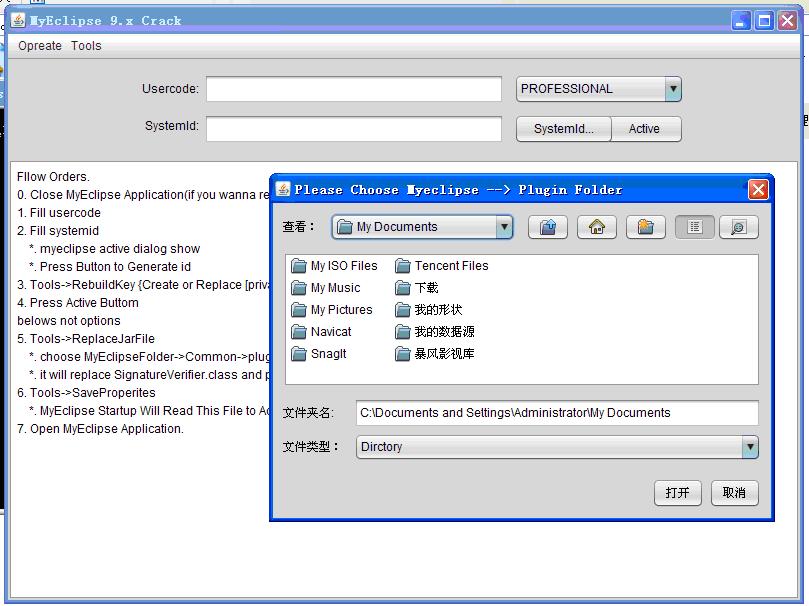Open the Tools menu

click(86, 46)
